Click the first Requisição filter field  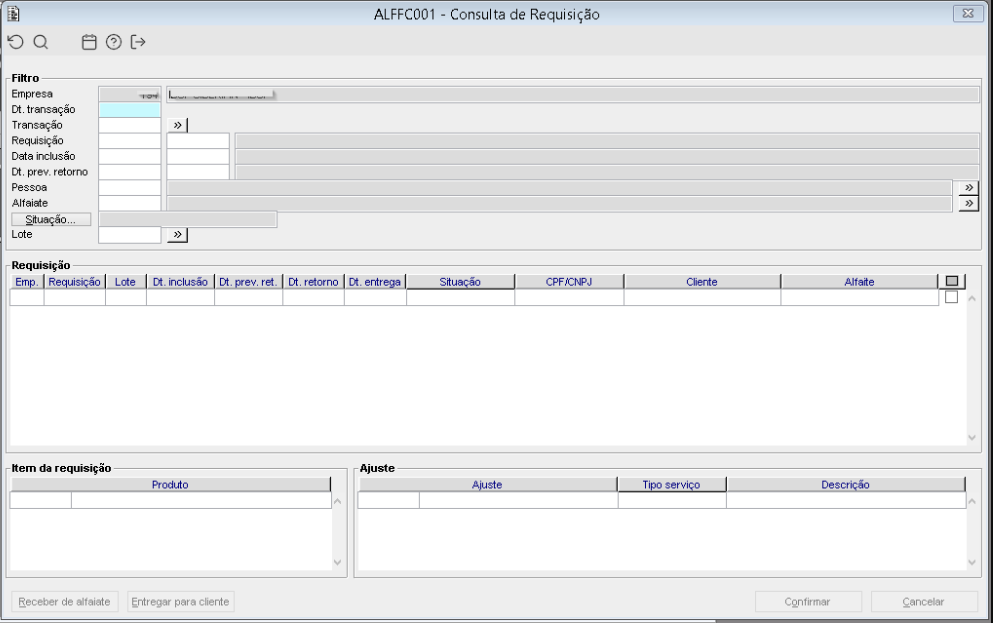tap(130, 141)
